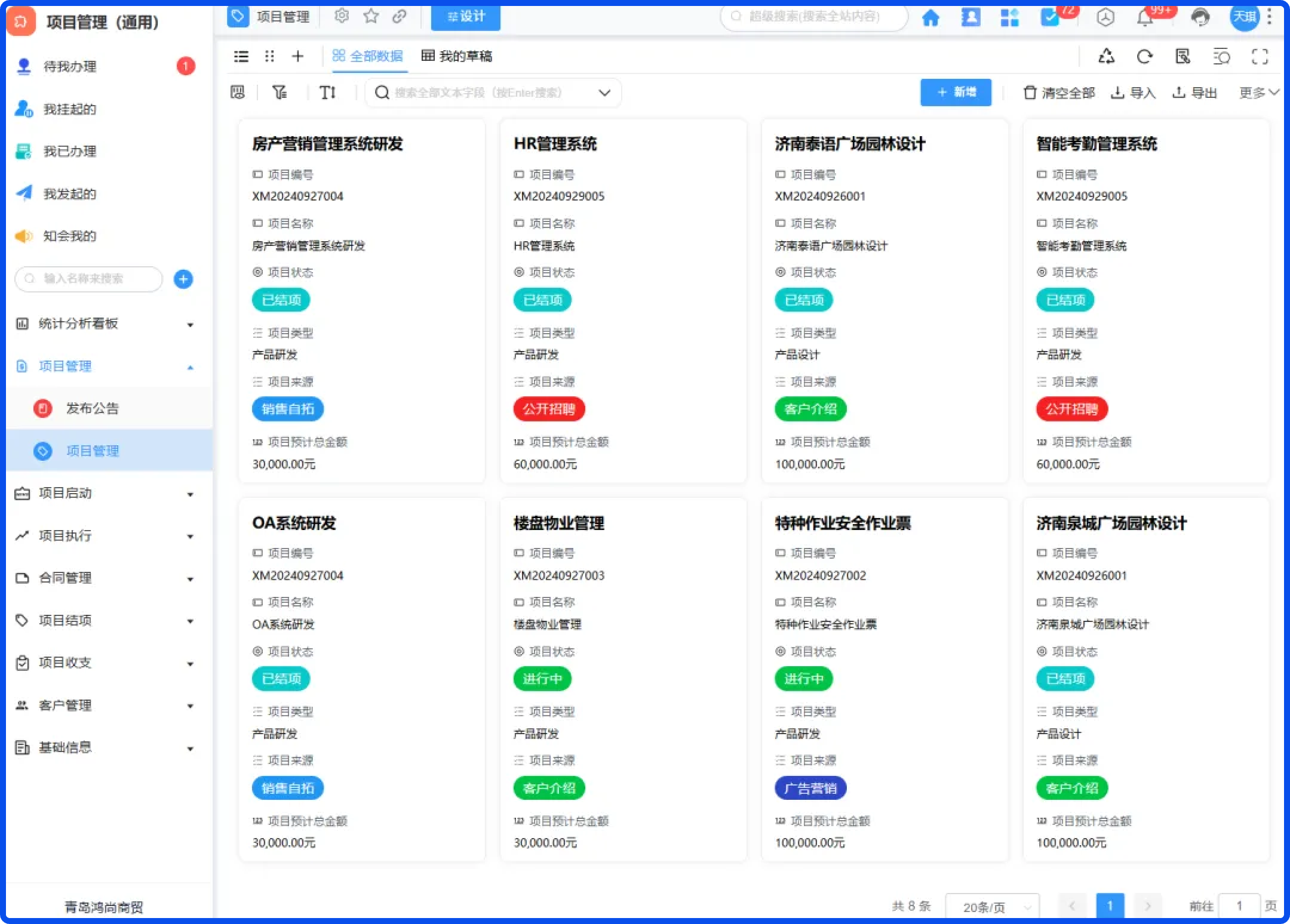点击收藏星星图标收藏项目管理页面
This screenshot has height=924, width=1290.
point(370,16)
